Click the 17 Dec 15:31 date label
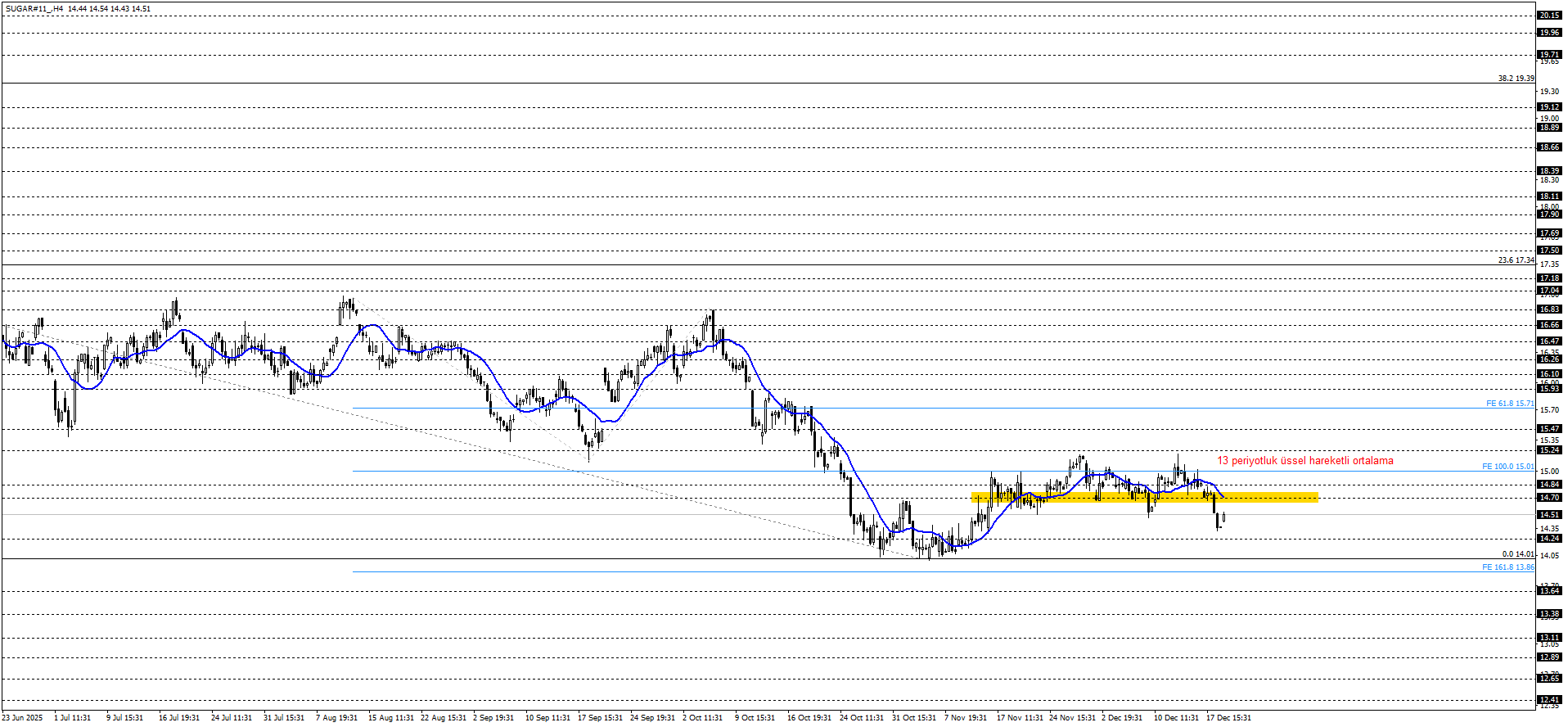The height and width of the screenshot is (727, 1568). coord(1228,718)
